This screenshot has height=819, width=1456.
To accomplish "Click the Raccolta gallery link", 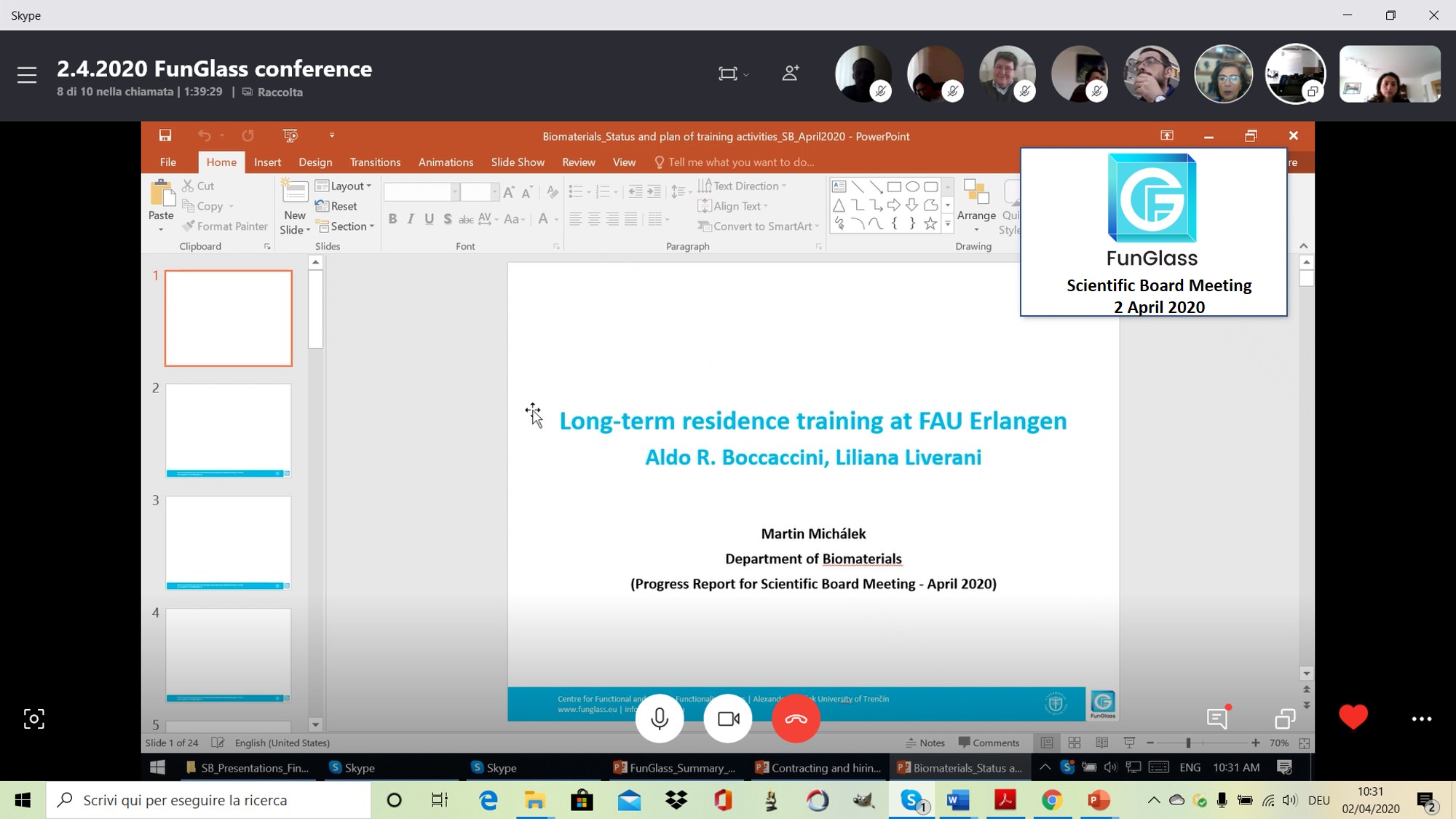I will coord(279,92).
